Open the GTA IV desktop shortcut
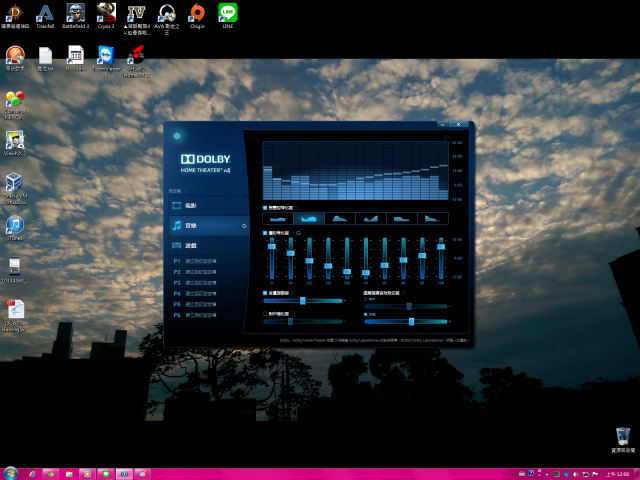 [136, 19]
